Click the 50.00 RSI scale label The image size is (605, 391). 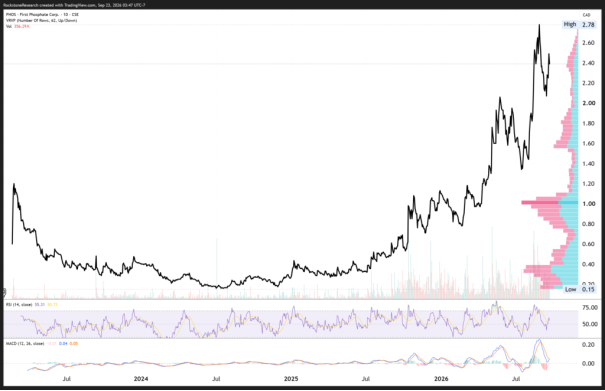coord(590,324)
